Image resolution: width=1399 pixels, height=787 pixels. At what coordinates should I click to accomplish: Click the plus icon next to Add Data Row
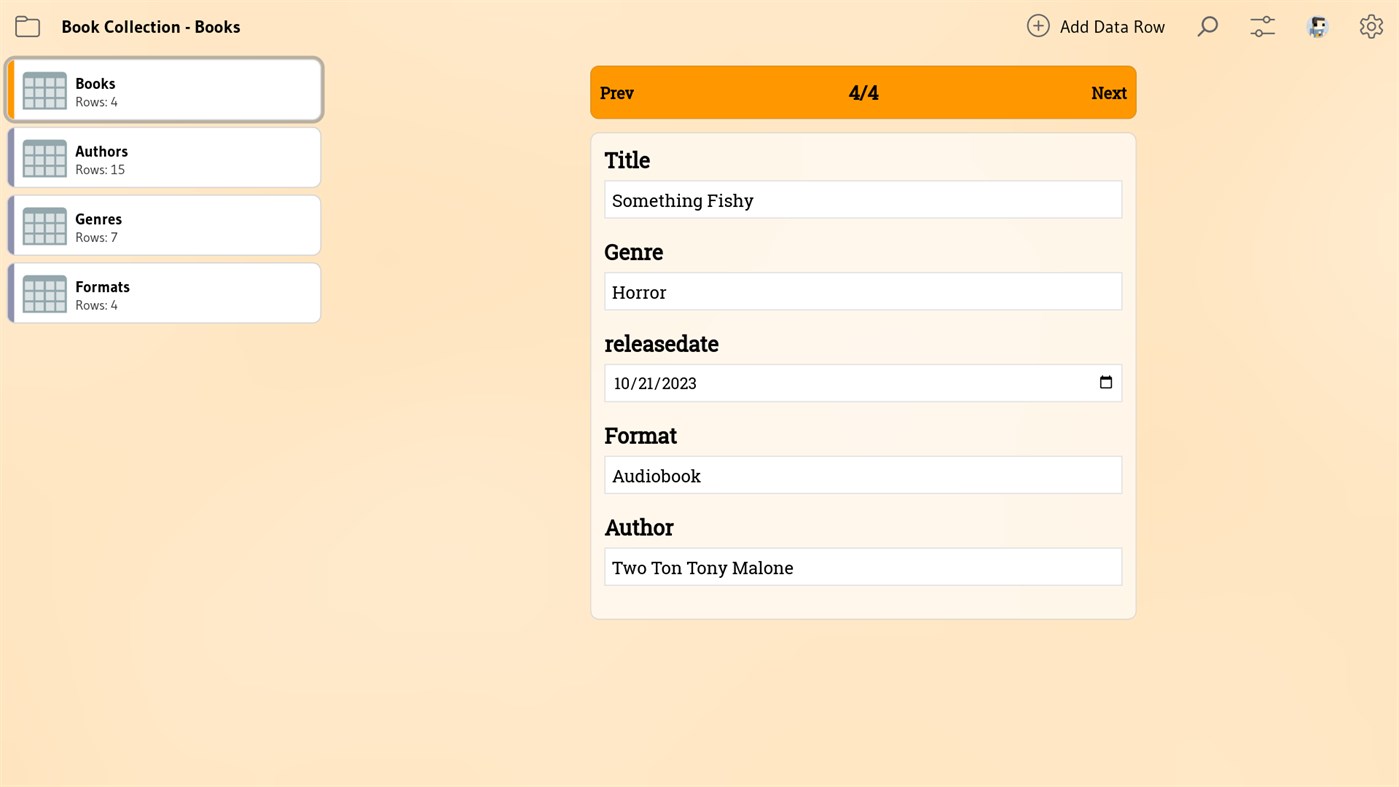pos(1037,26)
